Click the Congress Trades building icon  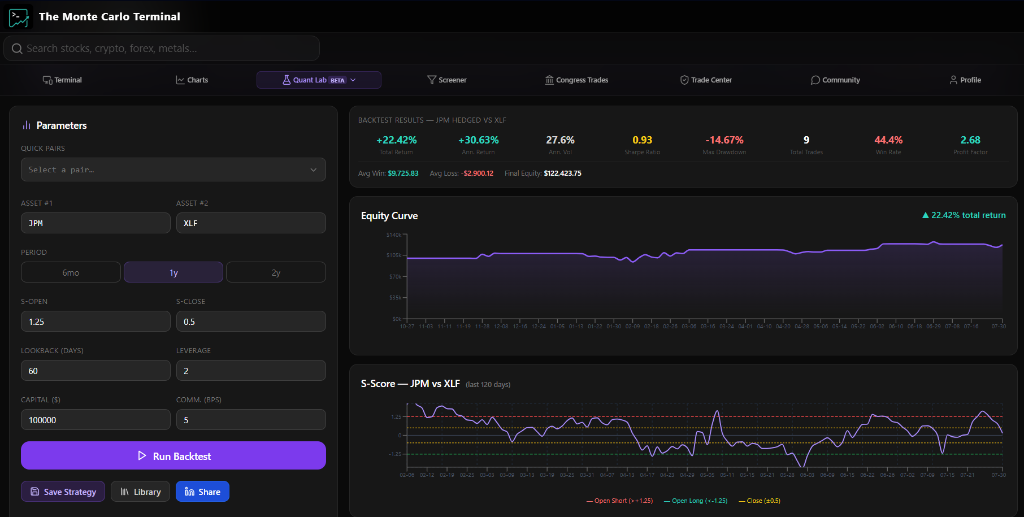click(549, 80)
